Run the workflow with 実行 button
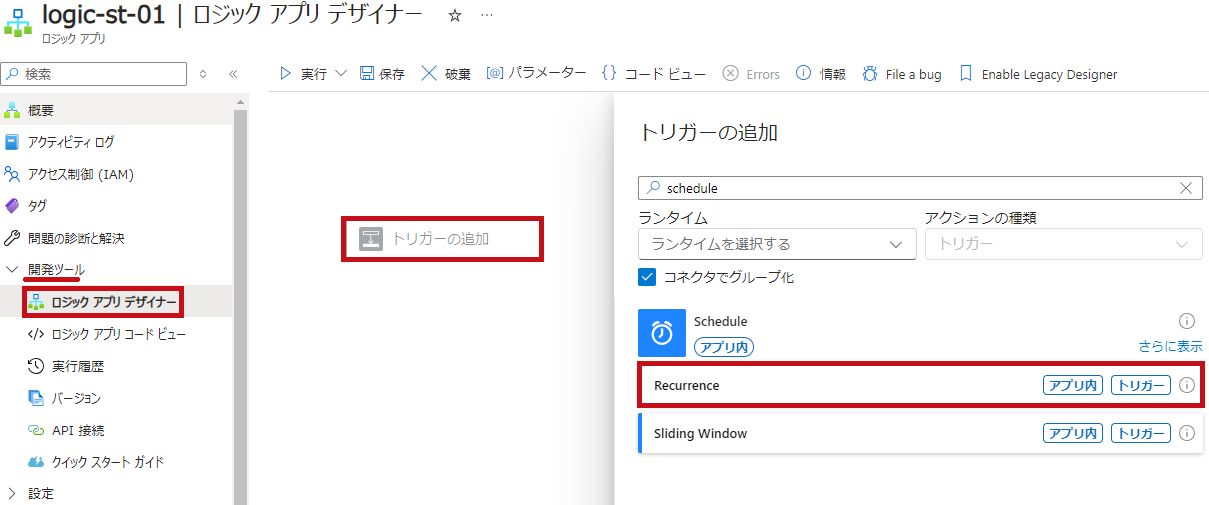1209x505 pixels. pyautogui.click(x=303, y=74)
